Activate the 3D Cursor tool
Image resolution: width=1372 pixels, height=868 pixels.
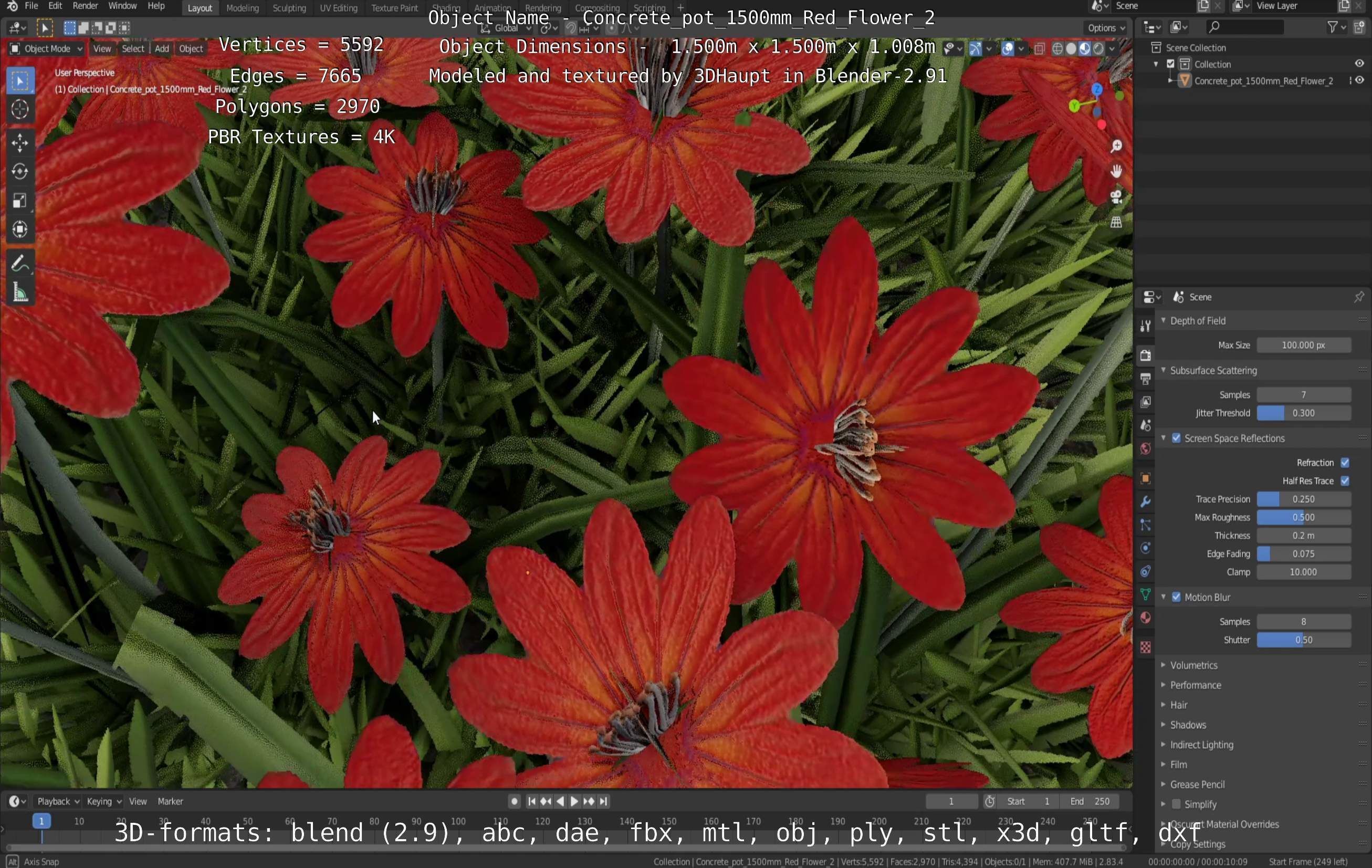[20, 109]
